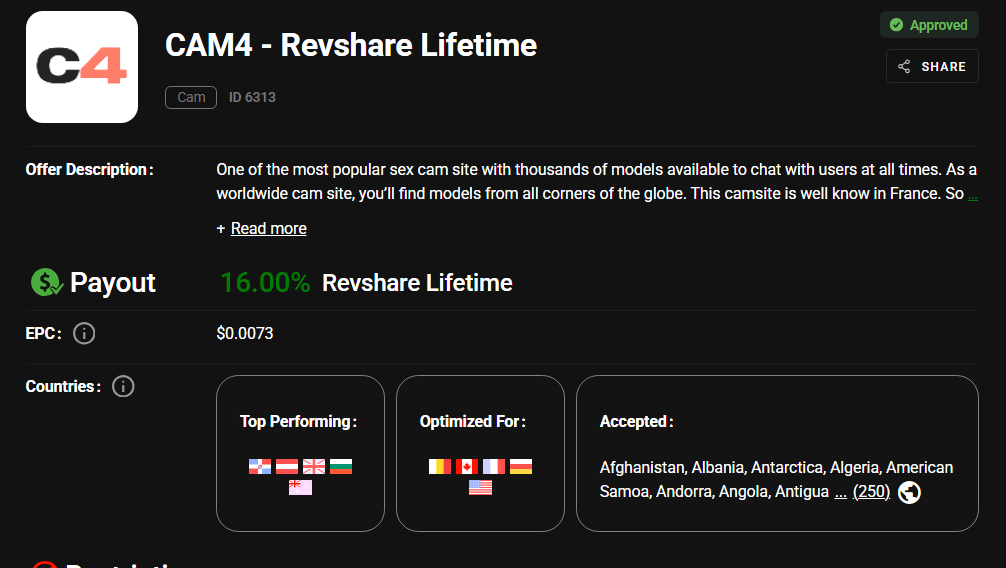Click the Top Performing heading
This screenshot has height=568, width=1006.
pyautogui.click(x=298, y=422)
